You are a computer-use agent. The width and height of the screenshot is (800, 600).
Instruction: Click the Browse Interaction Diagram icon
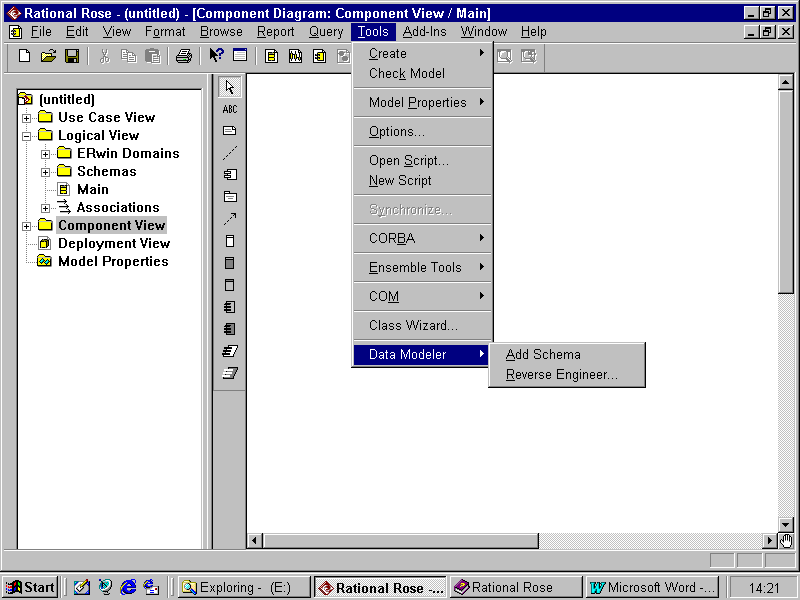(295, 56)
